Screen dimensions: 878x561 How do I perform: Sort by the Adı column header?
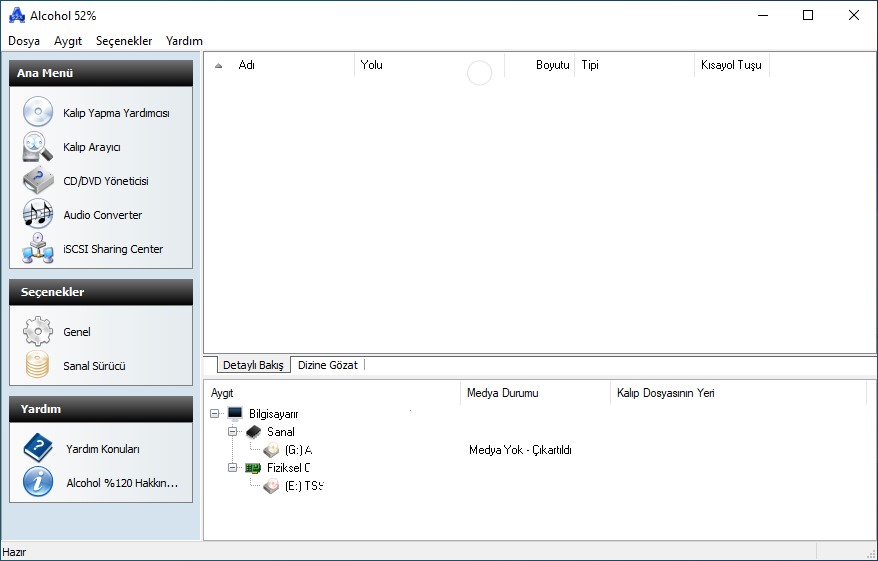[279, 65]
